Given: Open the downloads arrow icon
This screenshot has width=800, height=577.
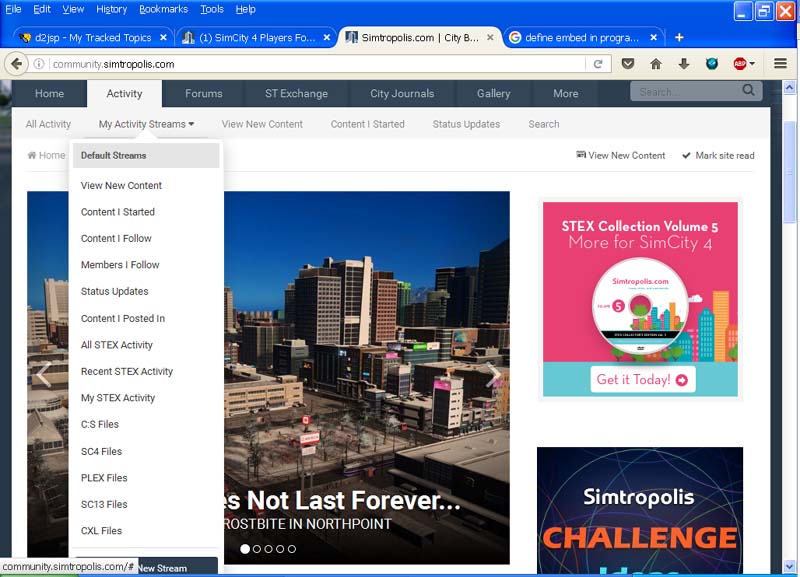Looking at the screenshot, I should tap(684, 64).
